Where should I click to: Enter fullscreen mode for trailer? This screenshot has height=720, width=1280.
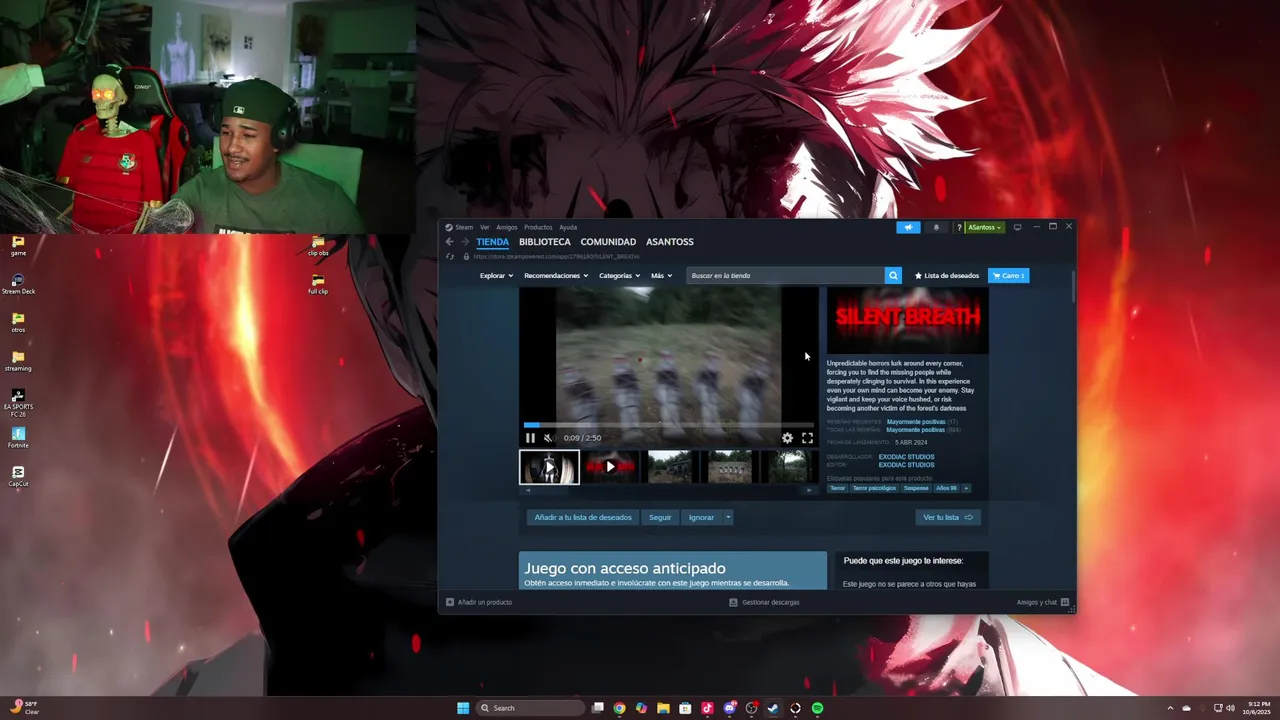[x=807, y=438]
